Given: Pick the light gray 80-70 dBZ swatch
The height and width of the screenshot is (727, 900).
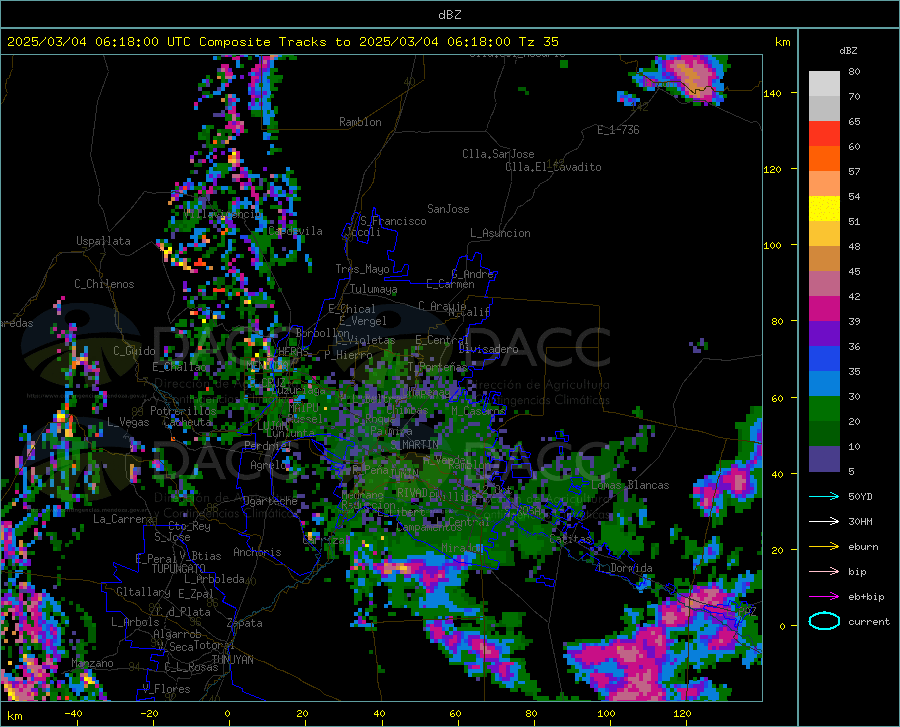Looking at the screenshot, I should (824, 84).
